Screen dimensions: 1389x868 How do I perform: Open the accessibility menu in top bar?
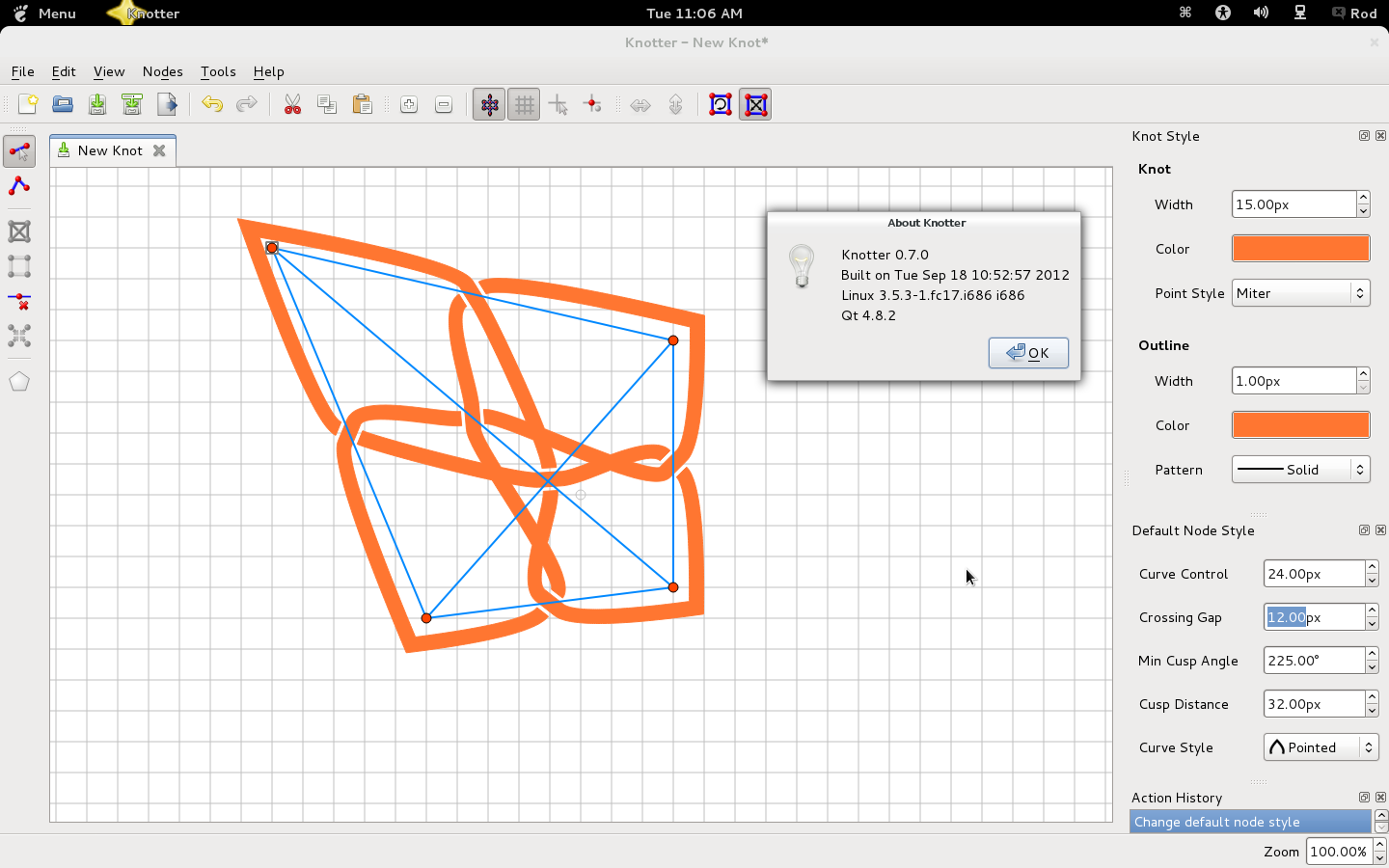tap(1223, 13)
